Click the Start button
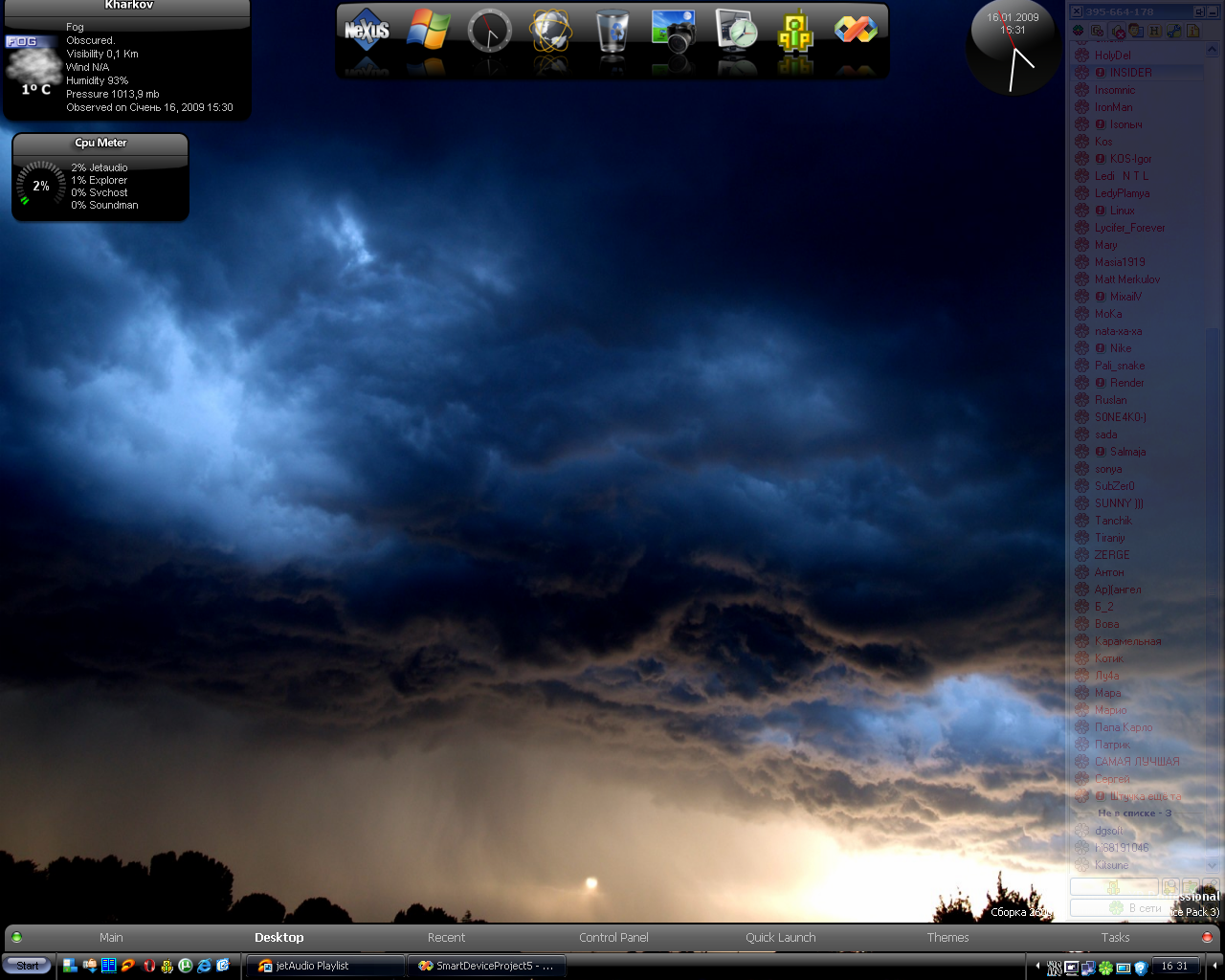Image resolution: width=1225 pixels, height=980 pixels. (27, 966)
